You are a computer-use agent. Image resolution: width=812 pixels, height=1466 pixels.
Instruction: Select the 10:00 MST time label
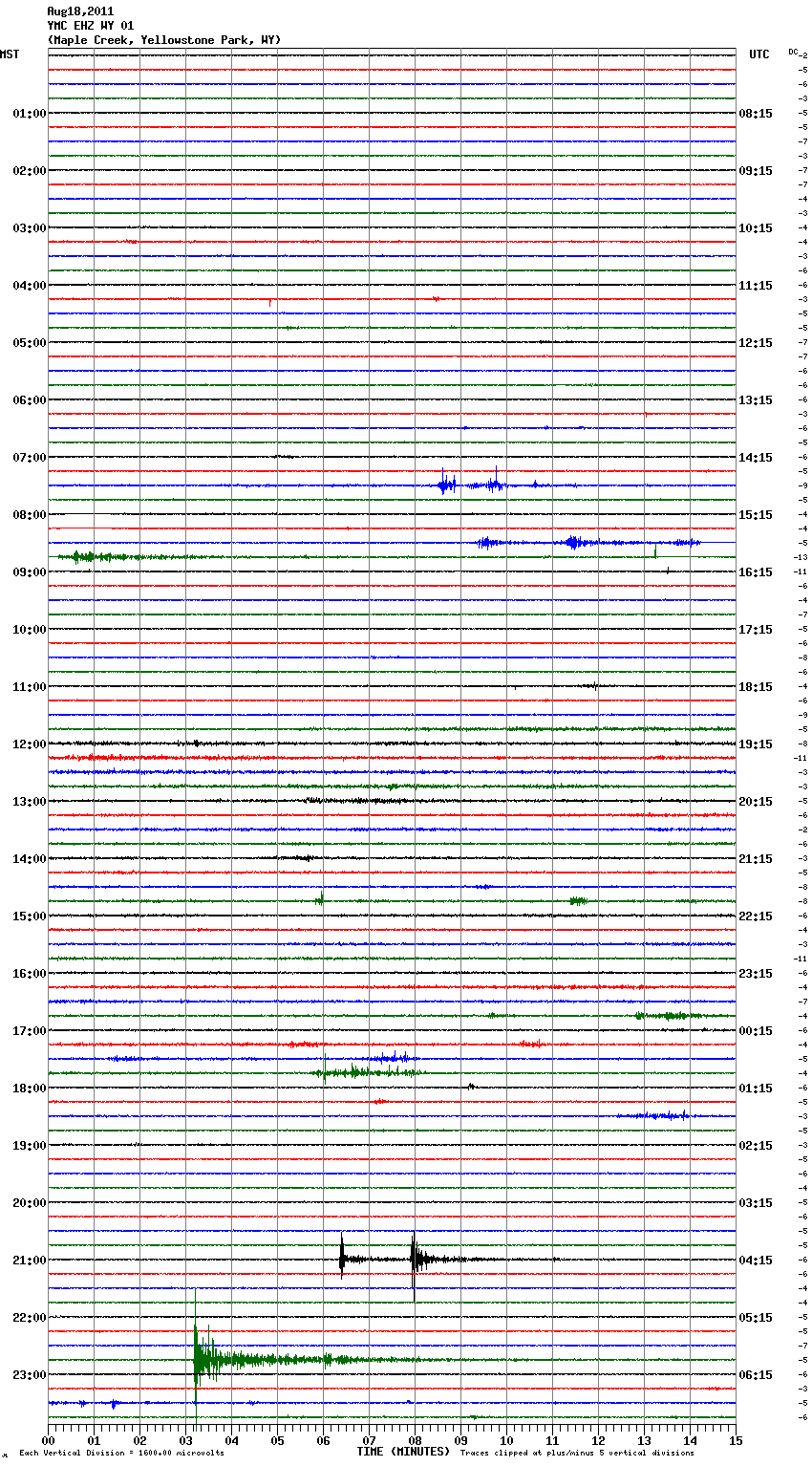tap(30, 630)
